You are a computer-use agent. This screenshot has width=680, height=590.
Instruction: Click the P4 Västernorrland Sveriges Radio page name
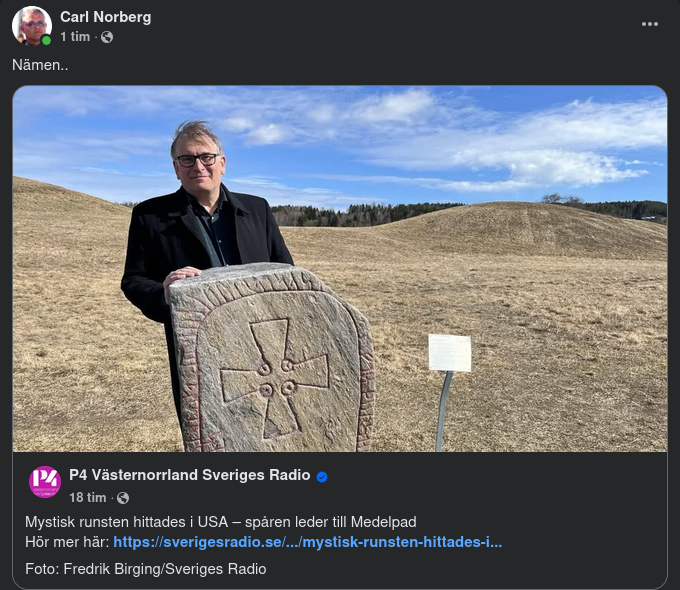(x=190, y=475)
